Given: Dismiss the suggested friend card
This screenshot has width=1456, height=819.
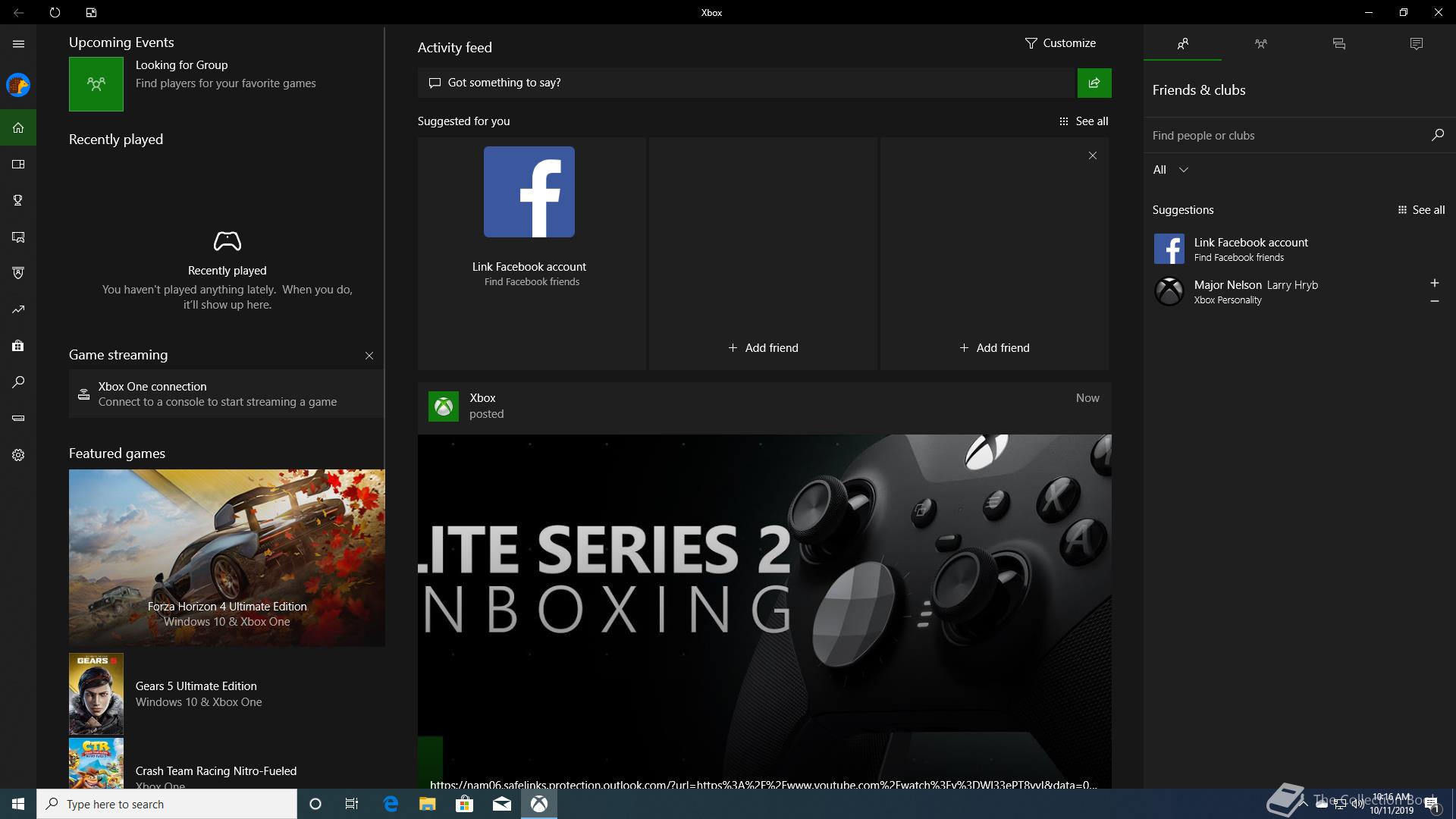Looking at the screenshot, I should coord(1092,155).
